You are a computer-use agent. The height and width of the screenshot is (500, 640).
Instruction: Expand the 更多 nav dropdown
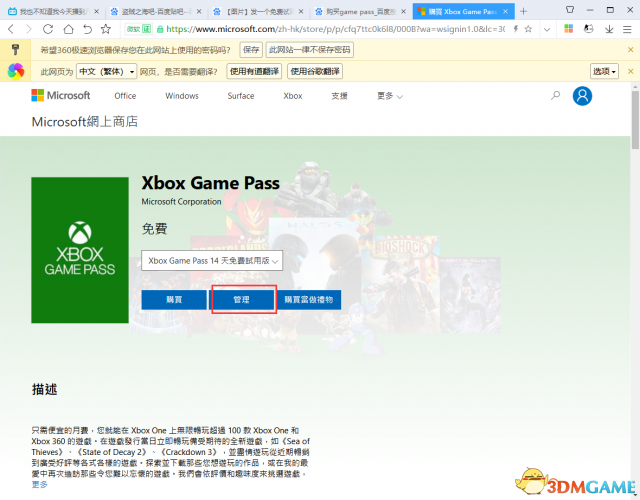(389, 96)
